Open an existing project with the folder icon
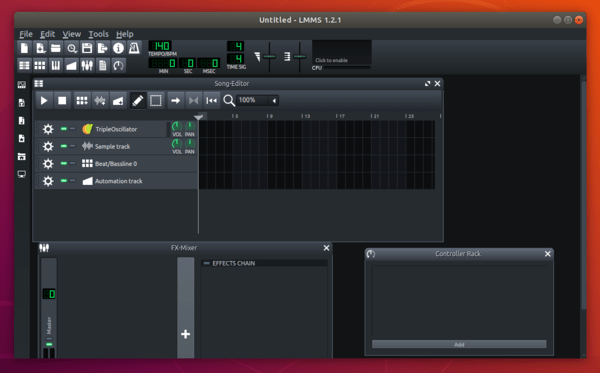 56,48
